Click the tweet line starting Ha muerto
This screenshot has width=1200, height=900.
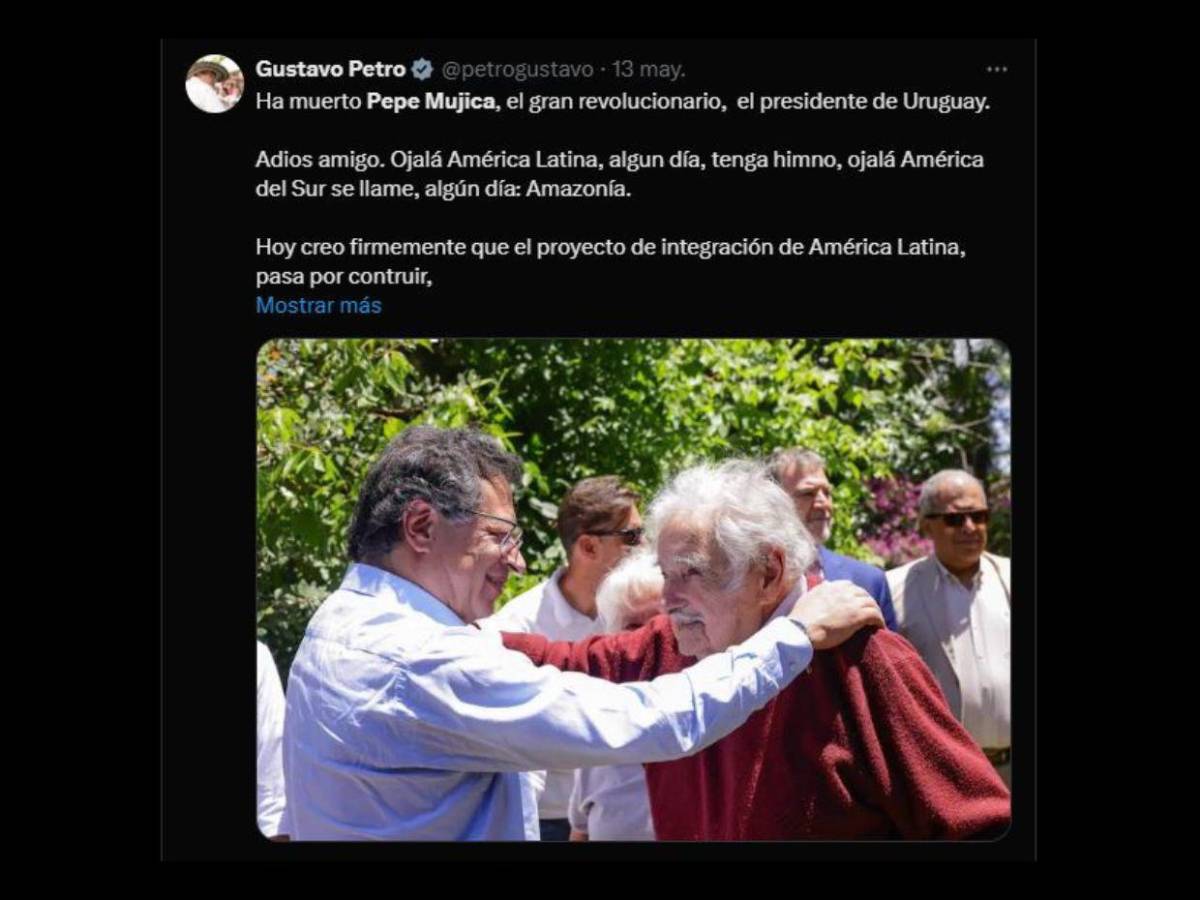[x=622, y=102]
